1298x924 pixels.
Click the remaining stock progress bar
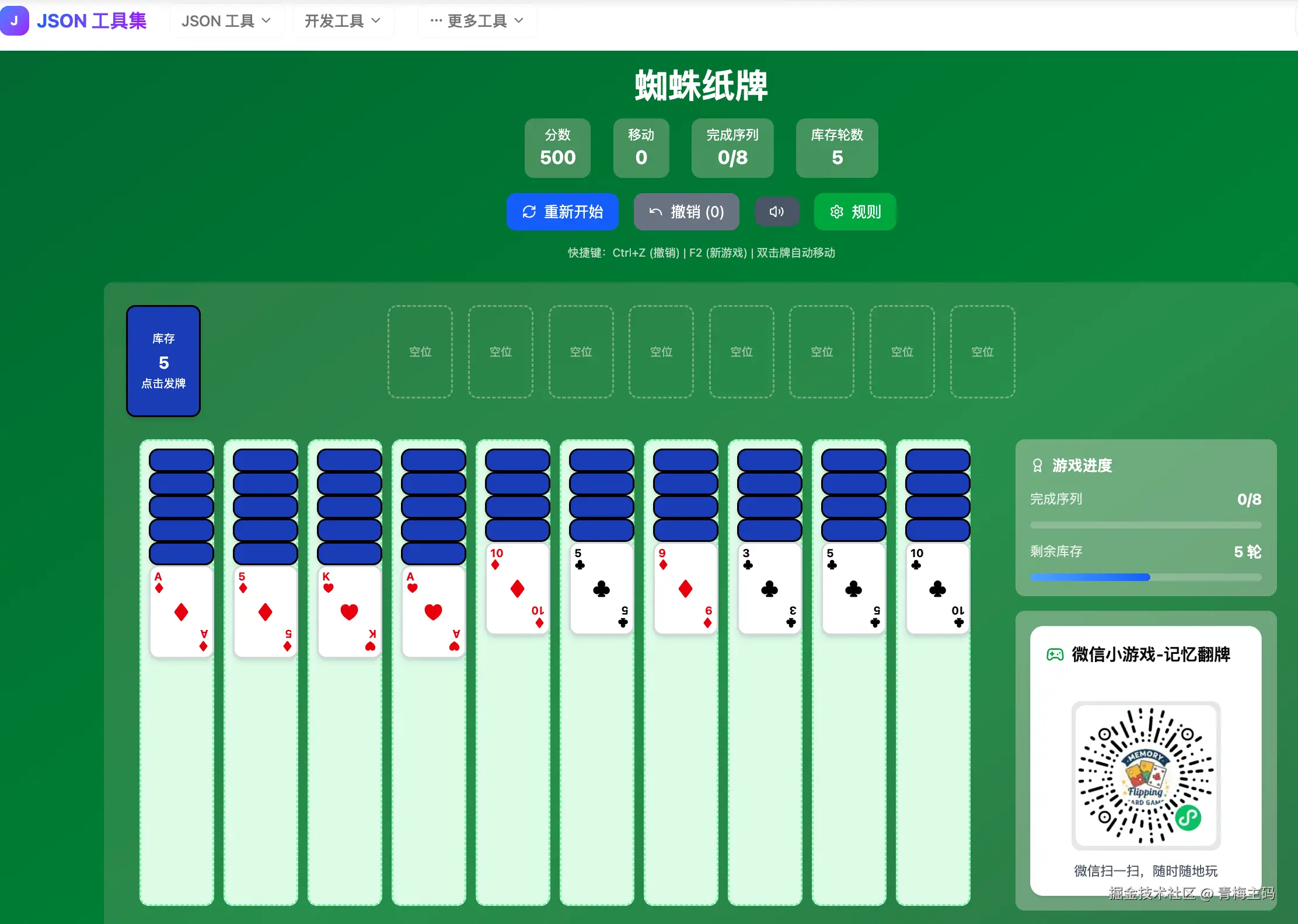tap(1145, 577)
